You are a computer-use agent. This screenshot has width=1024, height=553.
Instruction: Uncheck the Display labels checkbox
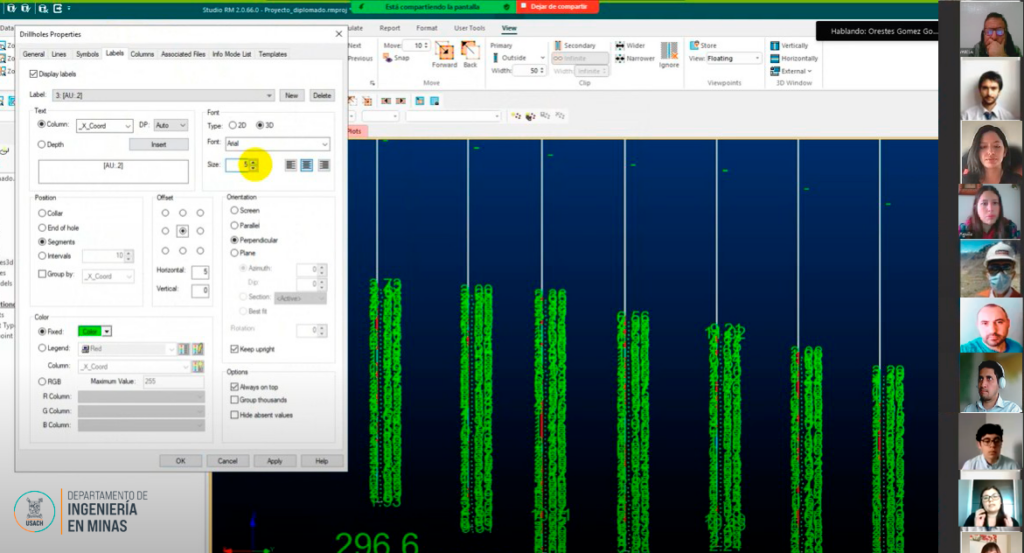pyautogui.click(x=33, y=74)
